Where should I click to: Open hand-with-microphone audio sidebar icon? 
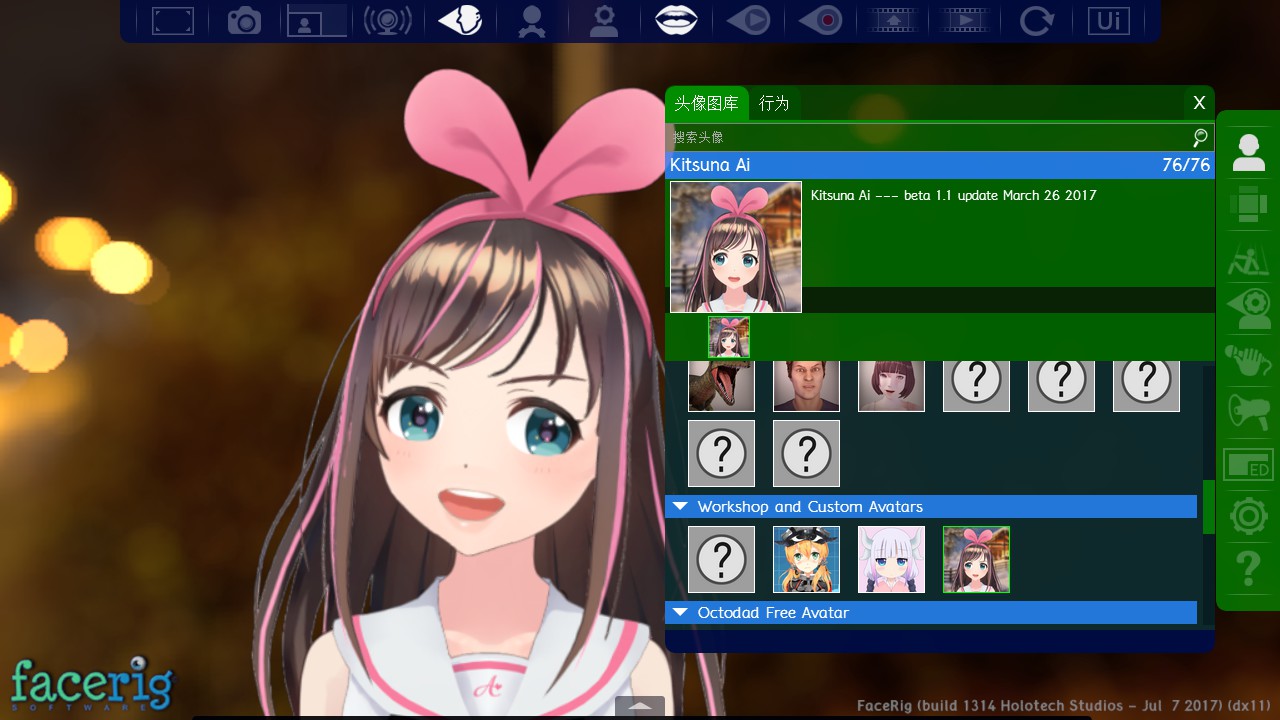click(1248, 360)
